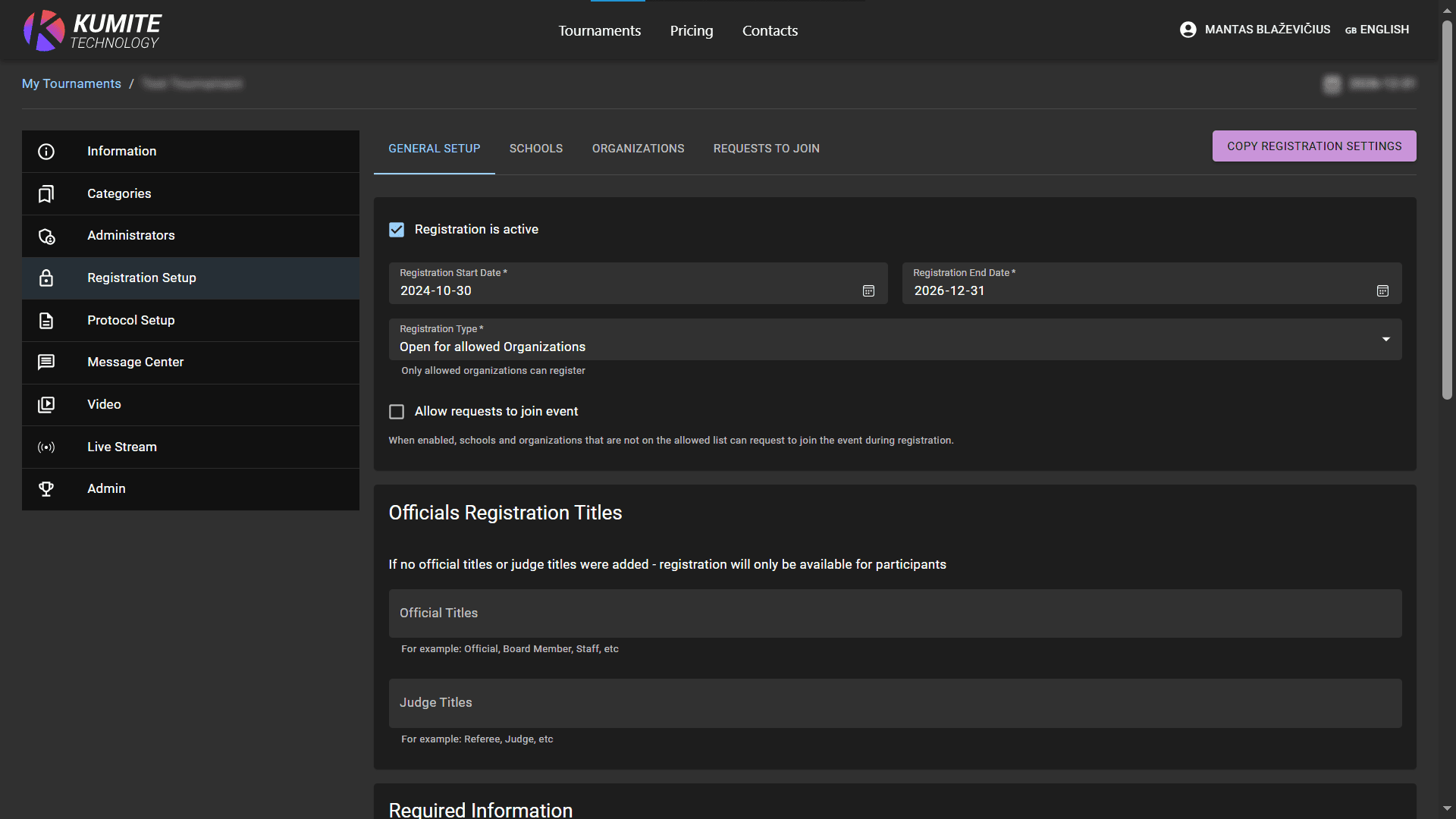
Task: Switch to the Organizations tab
Action: [x=638, y=149]
